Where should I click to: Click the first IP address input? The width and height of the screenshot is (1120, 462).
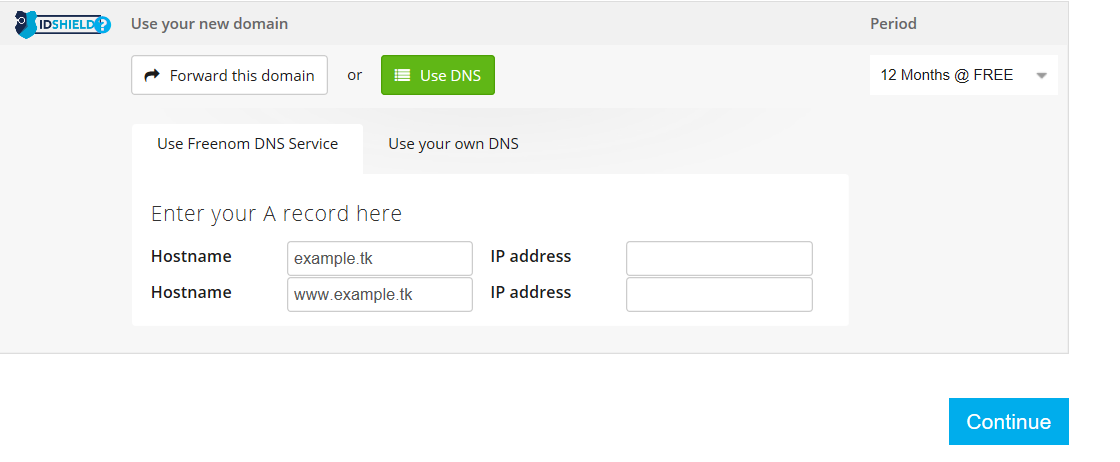(x=719, y=258)
